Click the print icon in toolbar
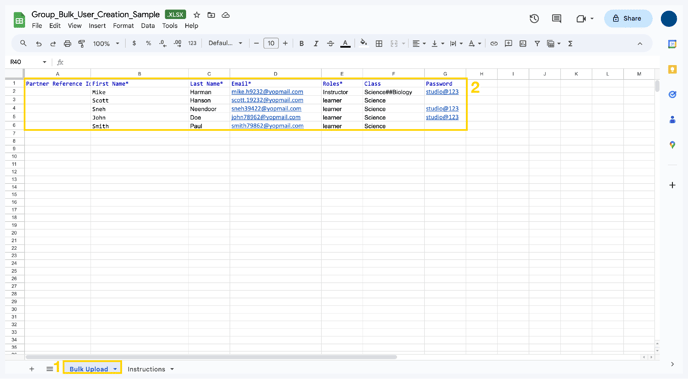 (67, 43)
